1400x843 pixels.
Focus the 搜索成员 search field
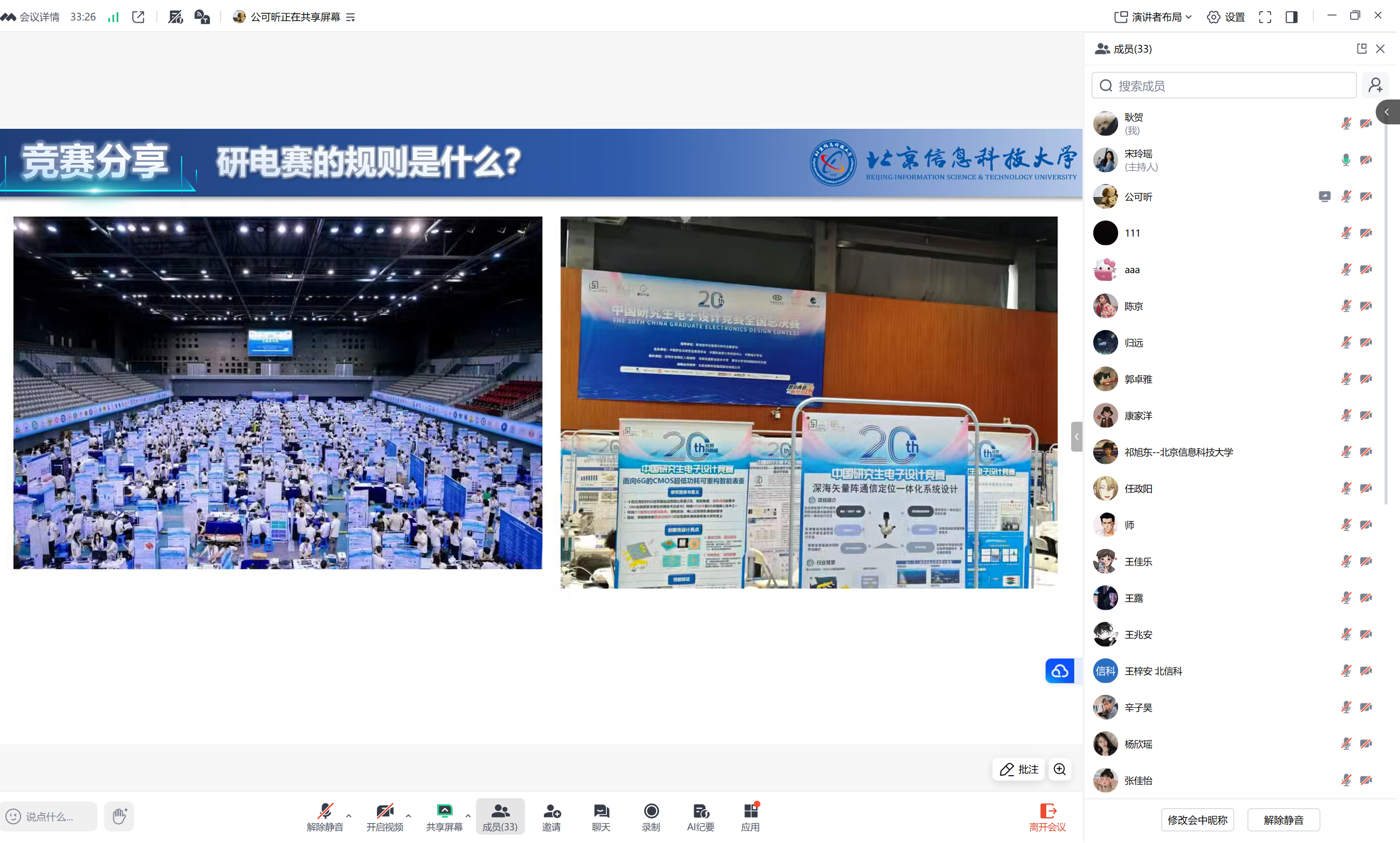coord(1224,86)
